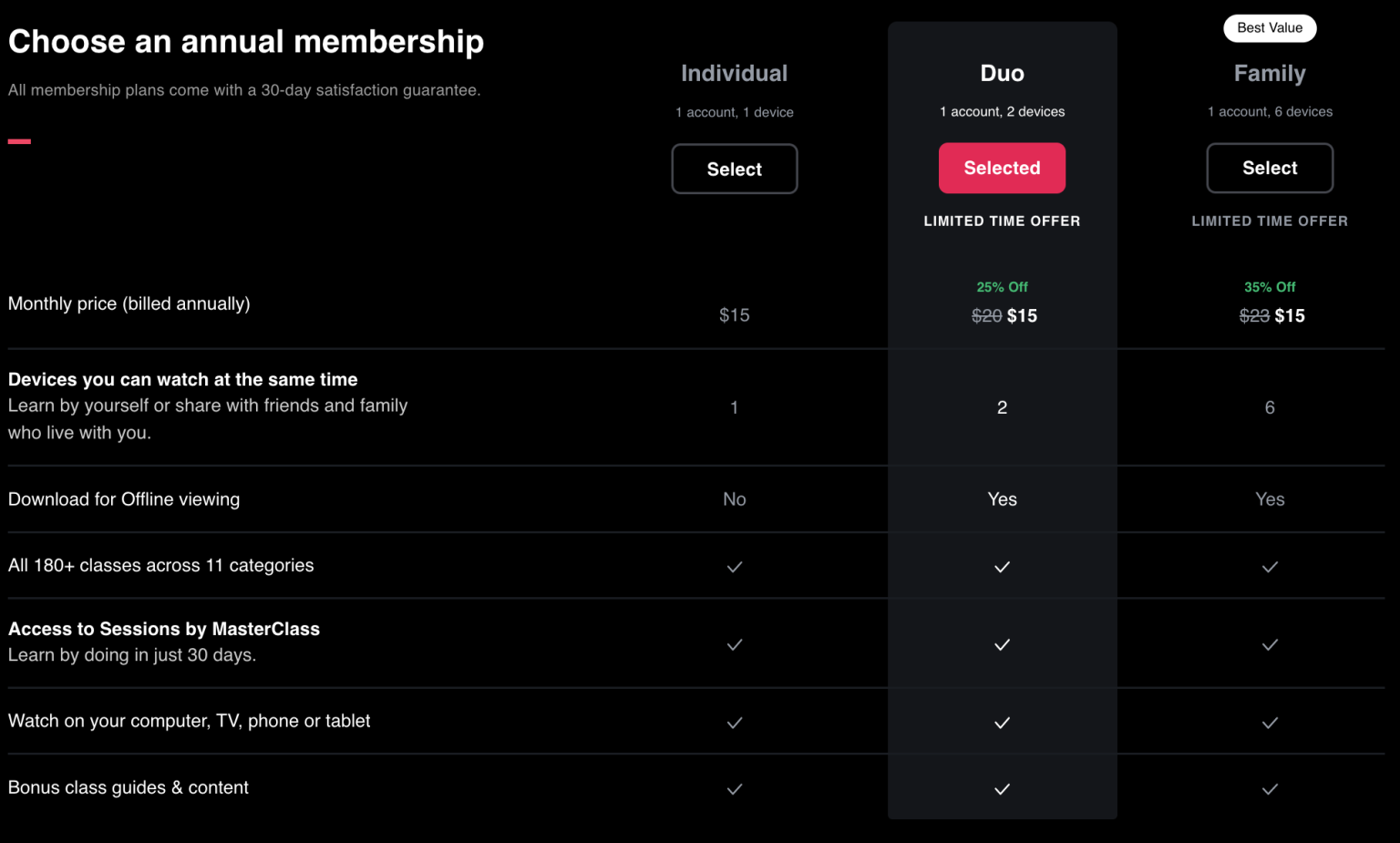Click the Individual checkmark for watch on devices
Image resolution: width=1400 pixels, height=843 pixels.
735,723
